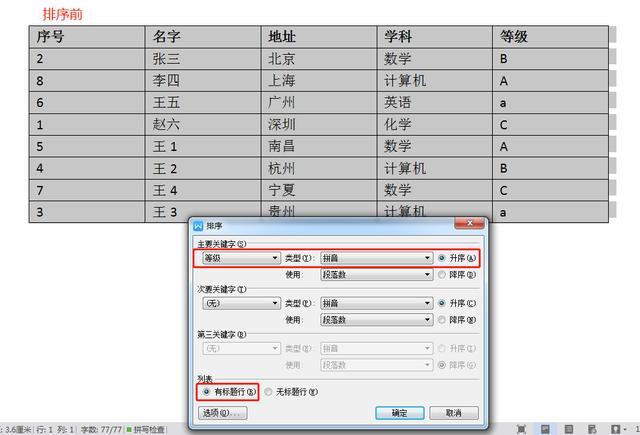
Task: Click the 王五 name cell
Action: tap(203, 102)
